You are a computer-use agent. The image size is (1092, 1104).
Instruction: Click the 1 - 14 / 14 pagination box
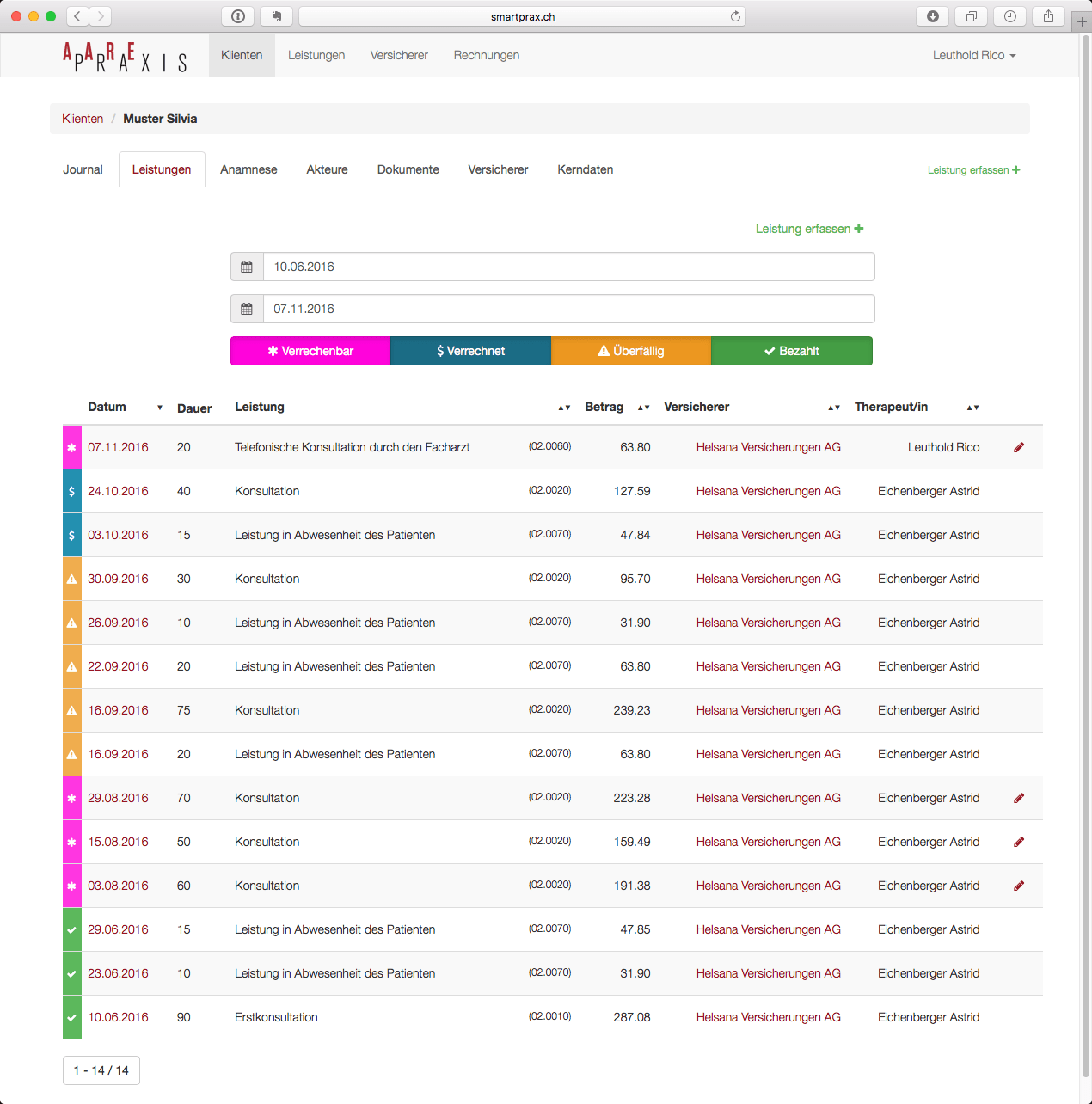(x=101, y=1070)
